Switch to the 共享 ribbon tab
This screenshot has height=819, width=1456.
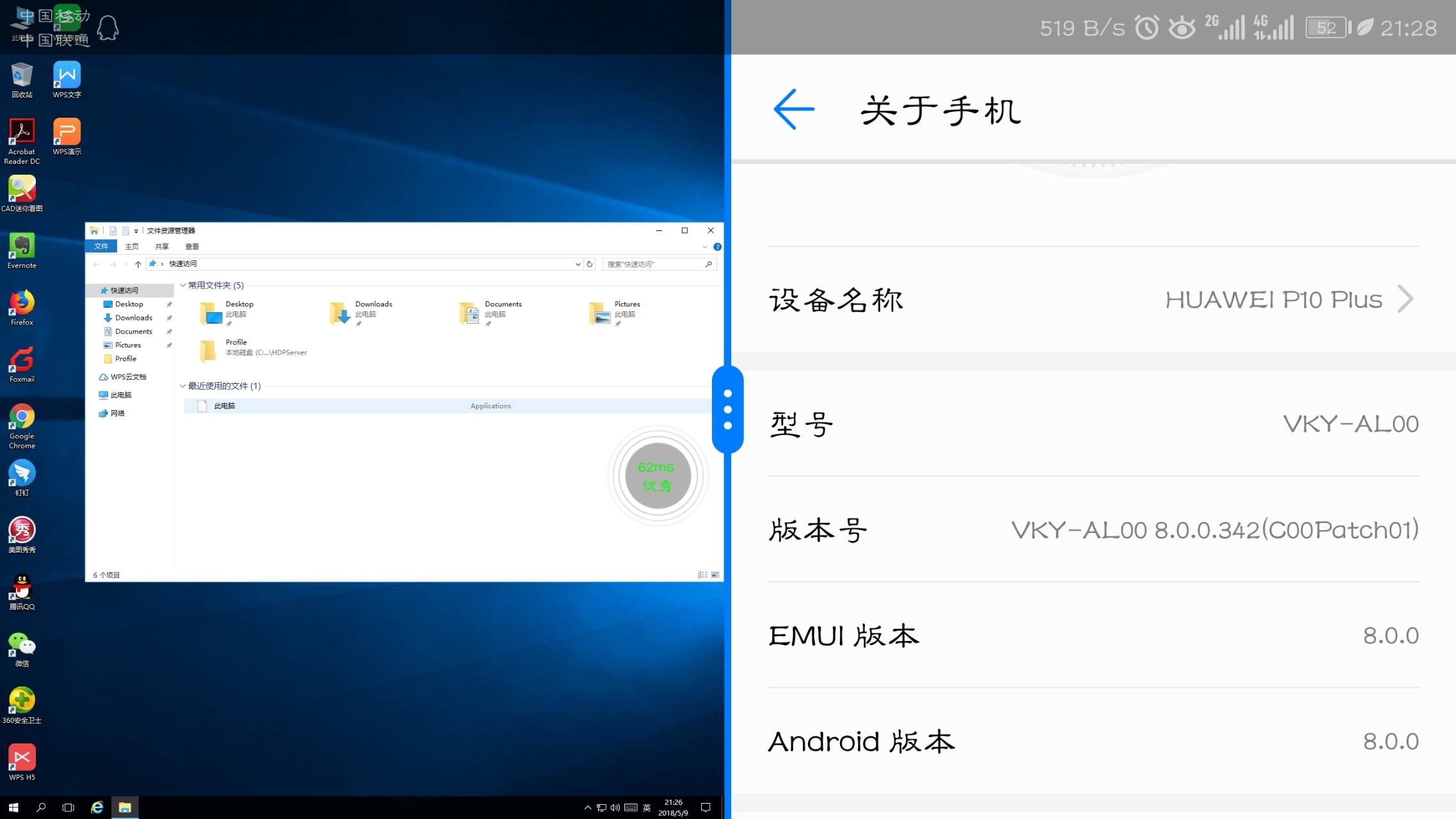pos(162,246)
